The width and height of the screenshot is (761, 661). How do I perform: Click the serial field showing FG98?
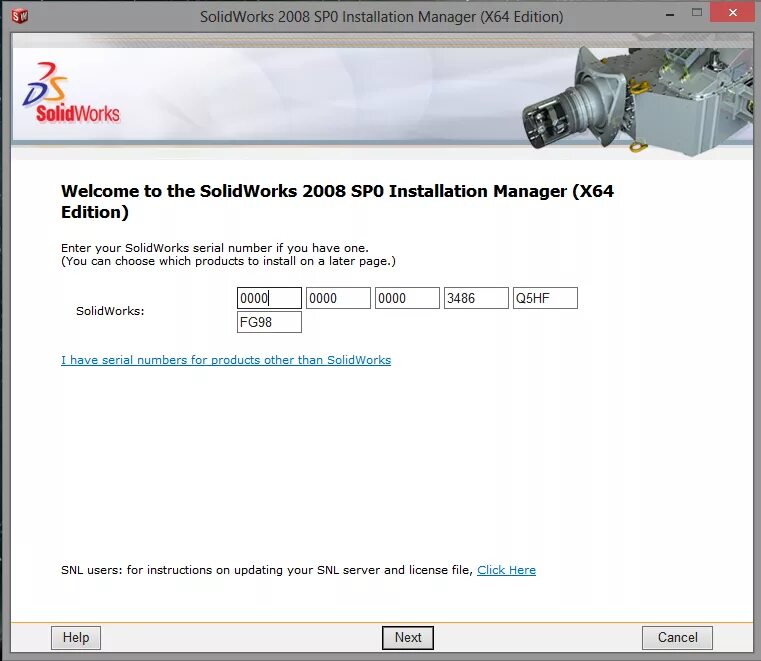pos(269,322)
